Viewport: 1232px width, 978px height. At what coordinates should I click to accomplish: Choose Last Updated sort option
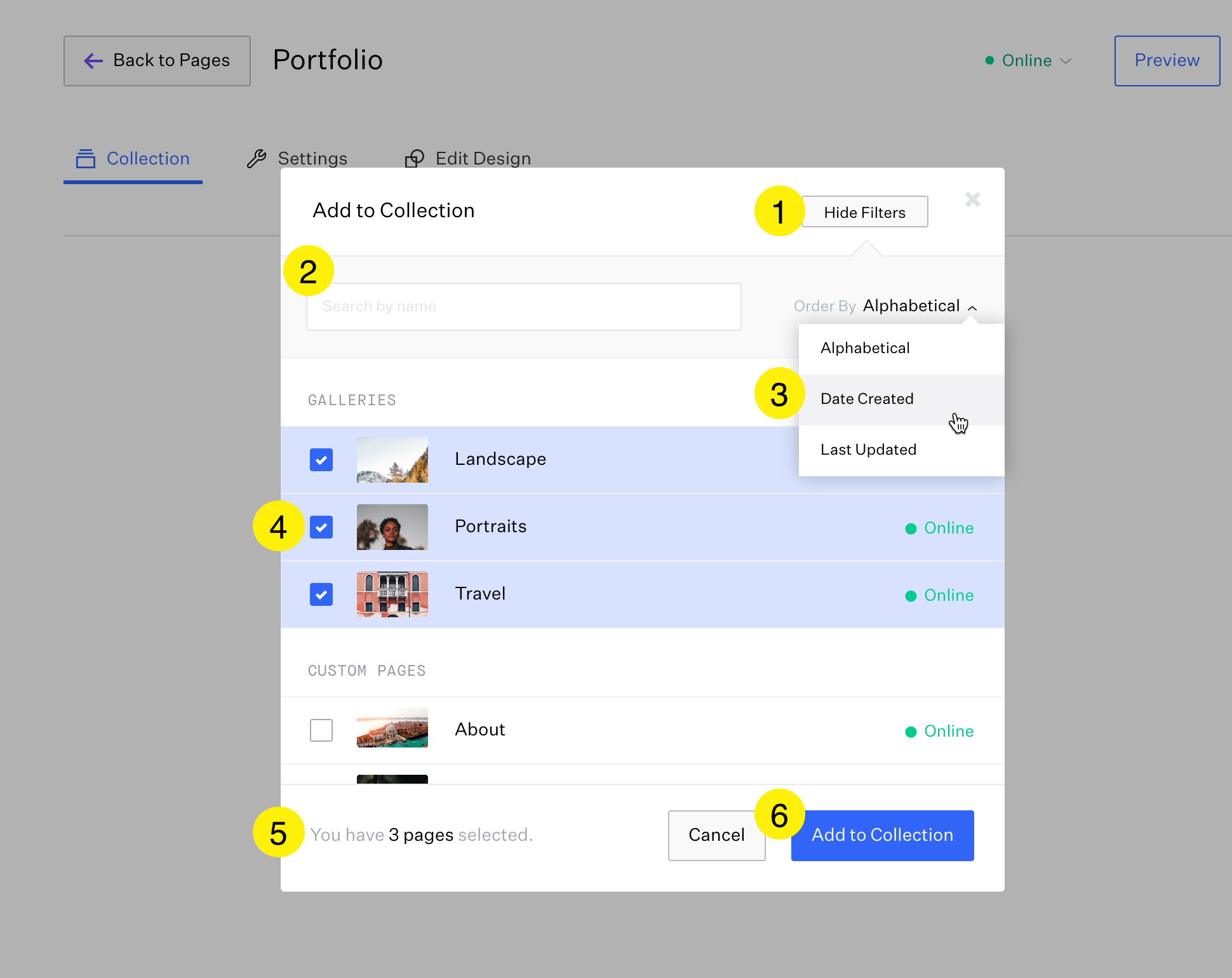click(x=868, y=450)
